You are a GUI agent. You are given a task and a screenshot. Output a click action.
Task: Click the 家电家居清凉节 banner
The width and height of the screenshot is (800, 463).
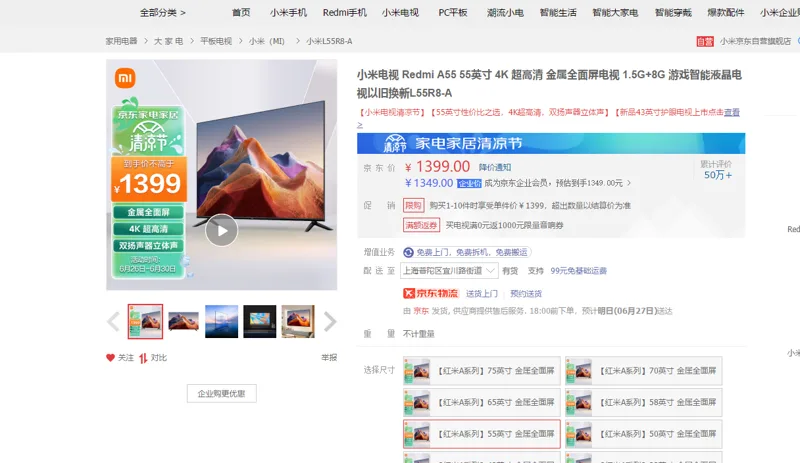[x=551, y=143]
